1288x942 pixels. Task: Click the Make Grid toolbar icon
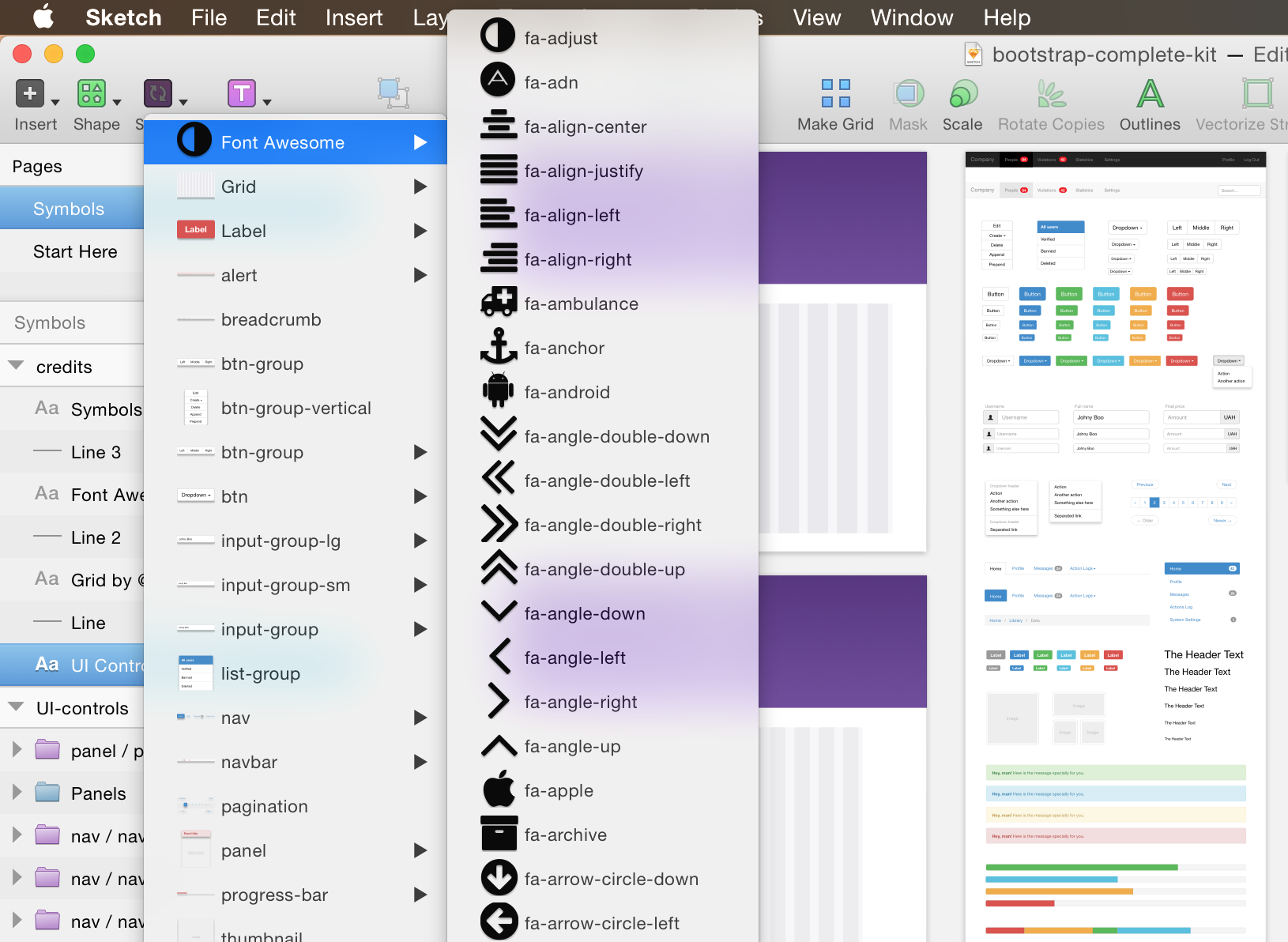pos(836,93)
